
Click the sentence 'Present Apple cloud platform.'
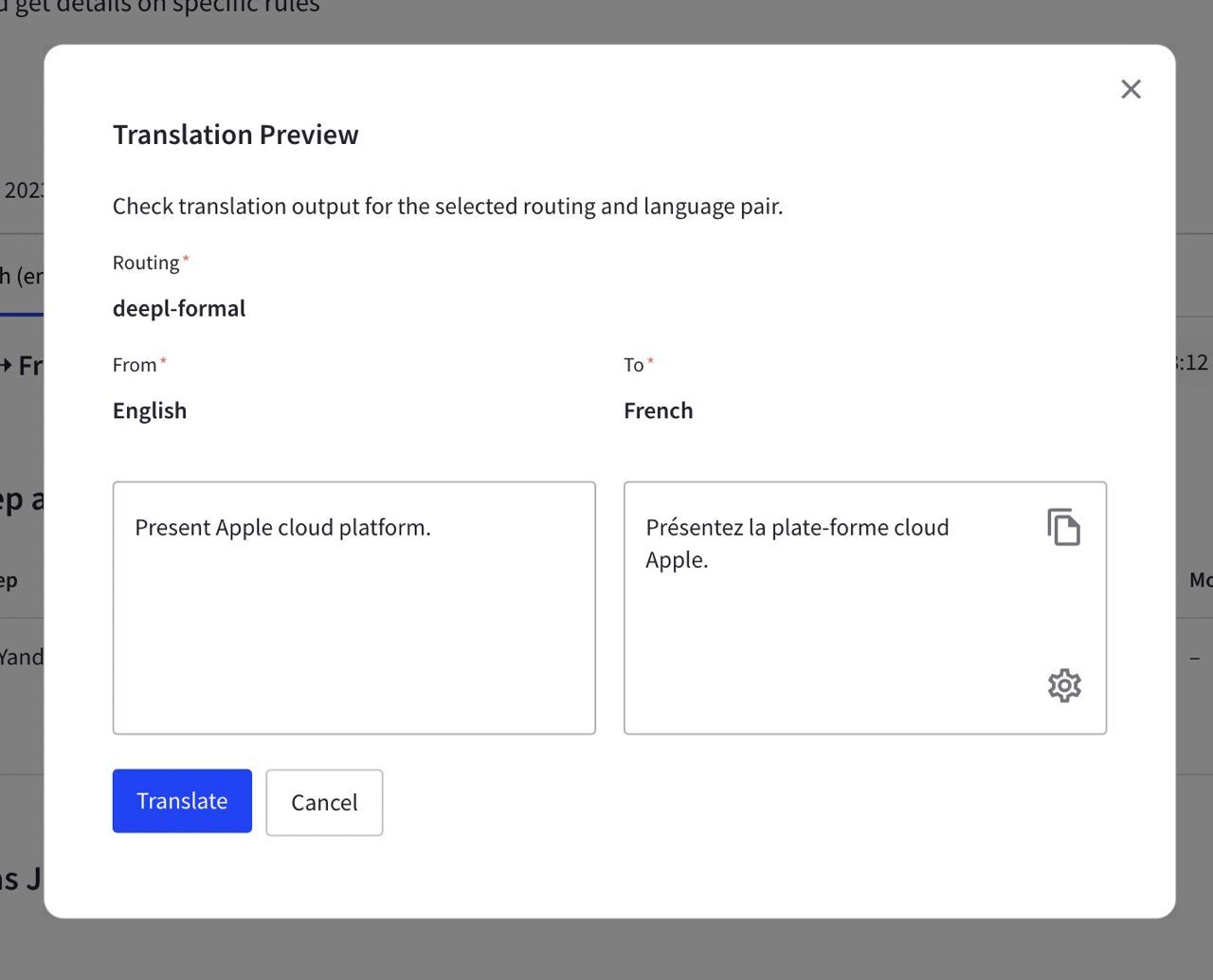283,527
